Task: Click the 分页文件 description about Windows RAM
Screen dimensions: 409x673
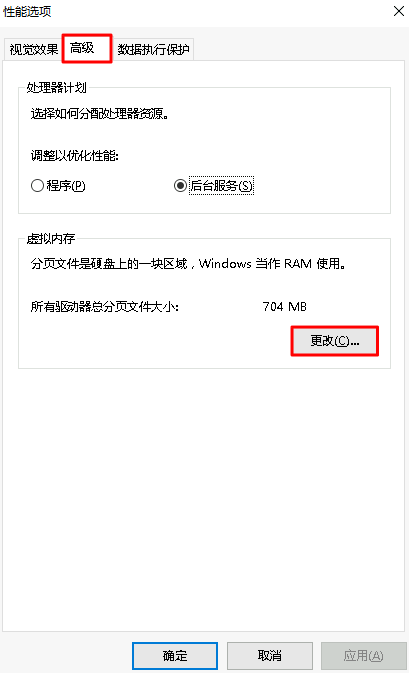Action: pyautogui.click(x=188, y=264)
